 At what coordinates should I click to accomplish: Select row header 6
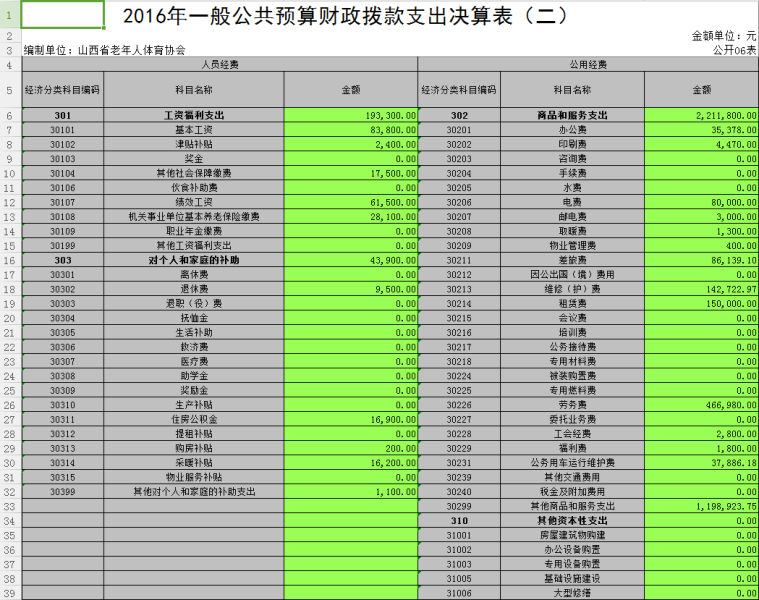(x=9, y=115)
